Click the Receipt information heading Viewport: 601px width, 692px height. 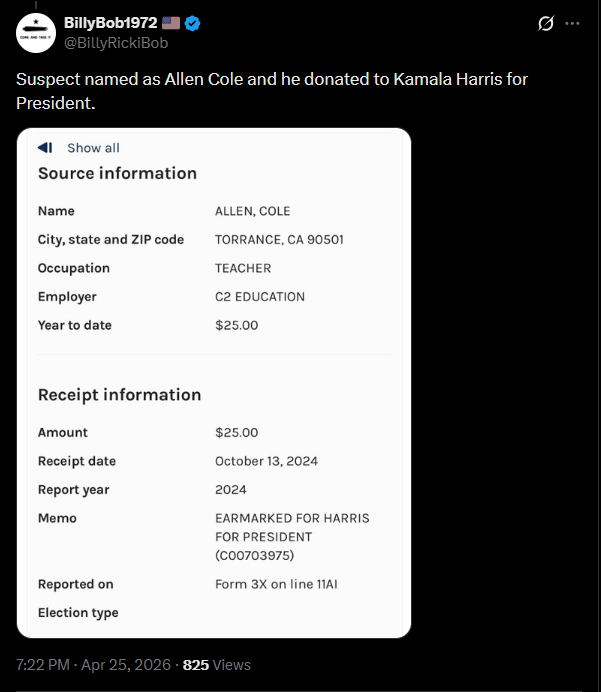click(120, 395)
